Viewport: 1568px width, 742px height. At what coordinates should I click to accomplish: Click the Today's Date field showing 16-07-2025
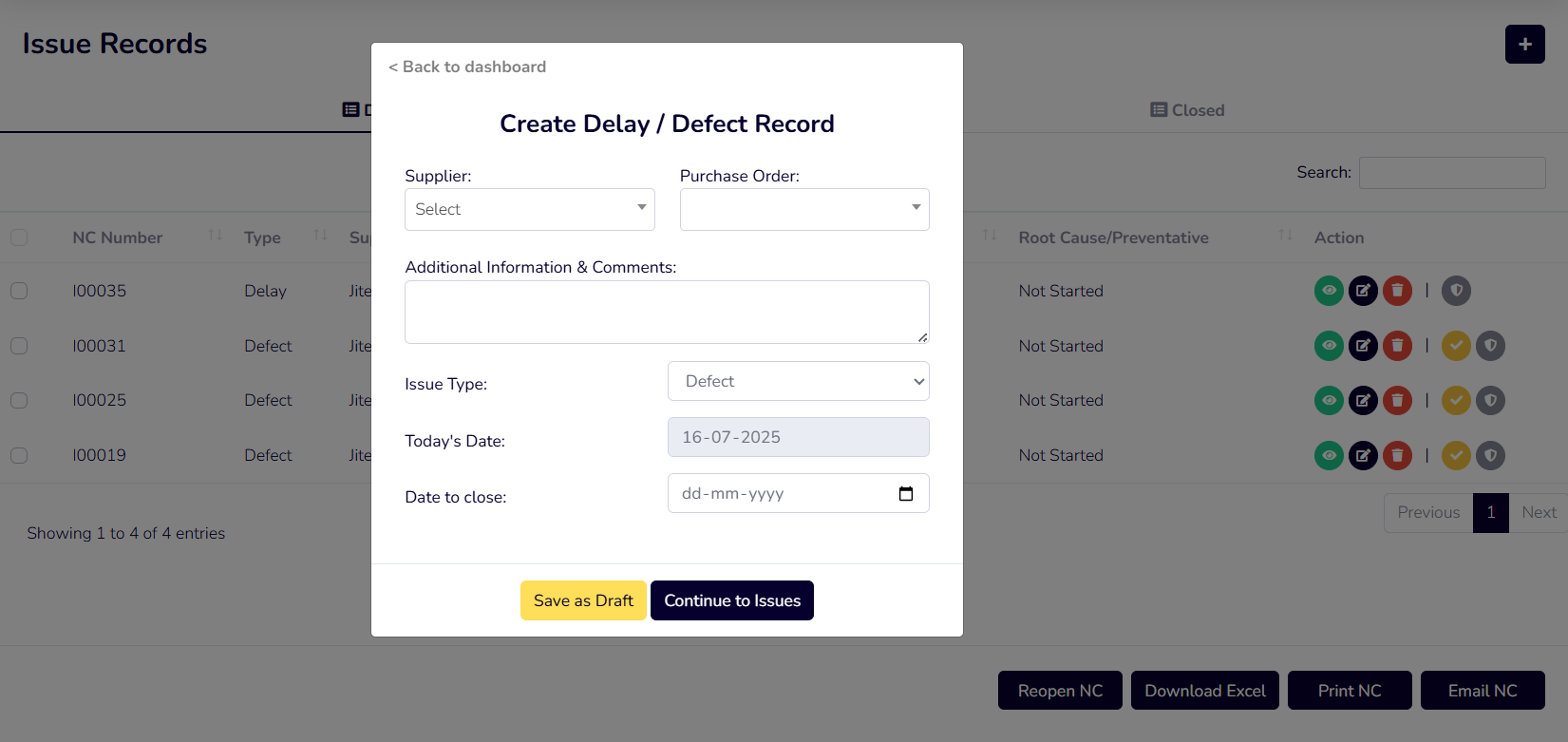pos(799,437)
